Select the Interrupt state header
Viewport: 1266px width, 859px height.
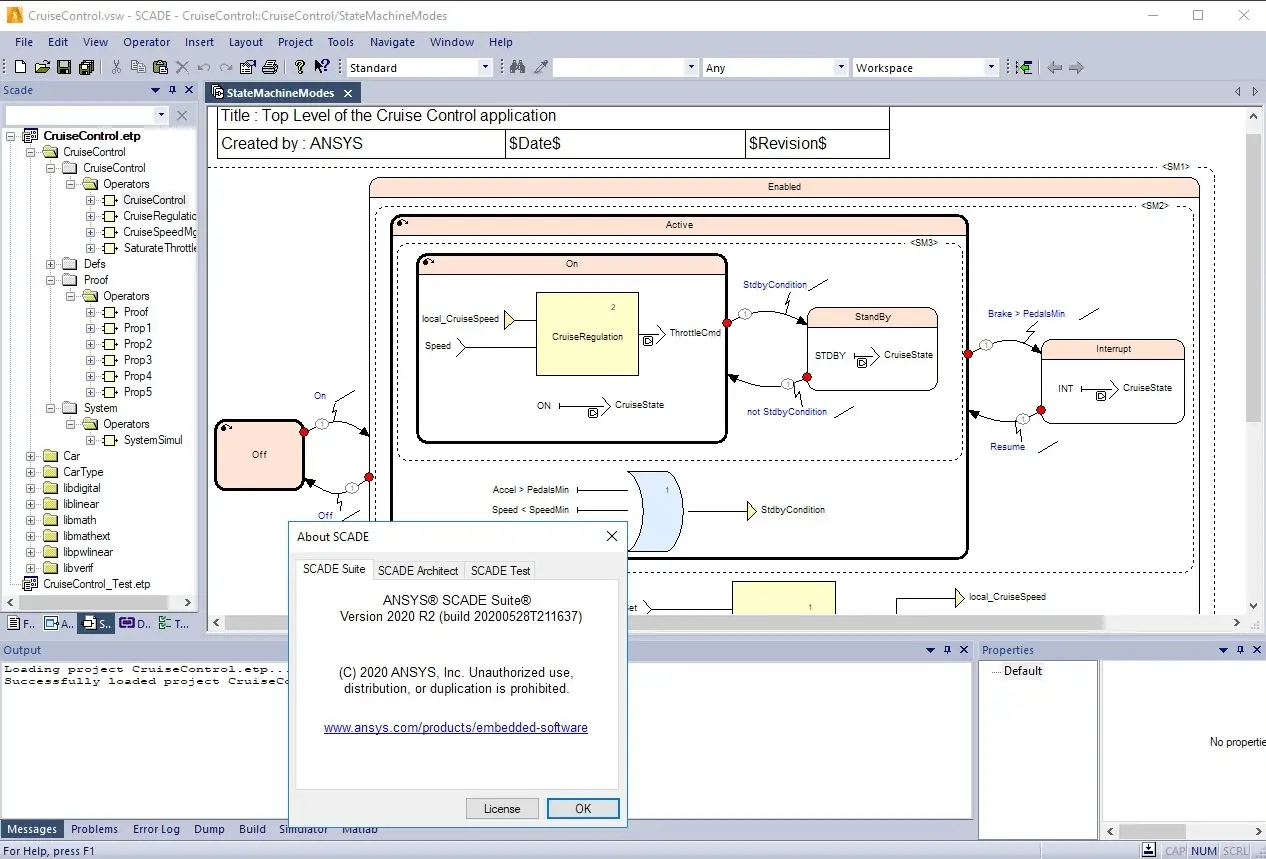(1113, 349)
